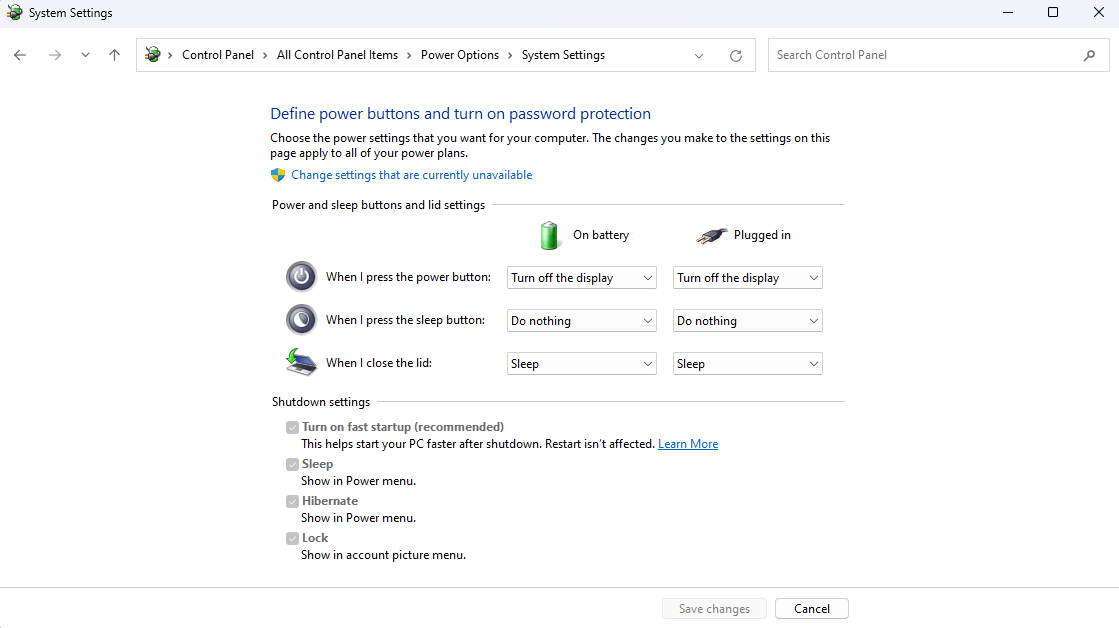Viewport: 1119px width, 628px height.
Task: Expand chevron after Power Options breadcrumb
Action: click(510, 56)
